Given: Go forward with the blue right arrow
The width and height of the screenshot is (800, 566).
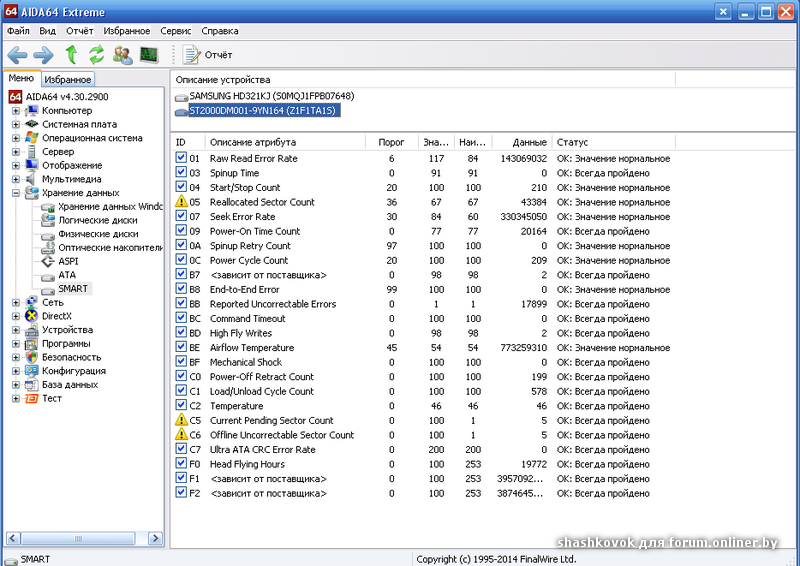Looking at the screenshot, I should click(x=43, y=55).
